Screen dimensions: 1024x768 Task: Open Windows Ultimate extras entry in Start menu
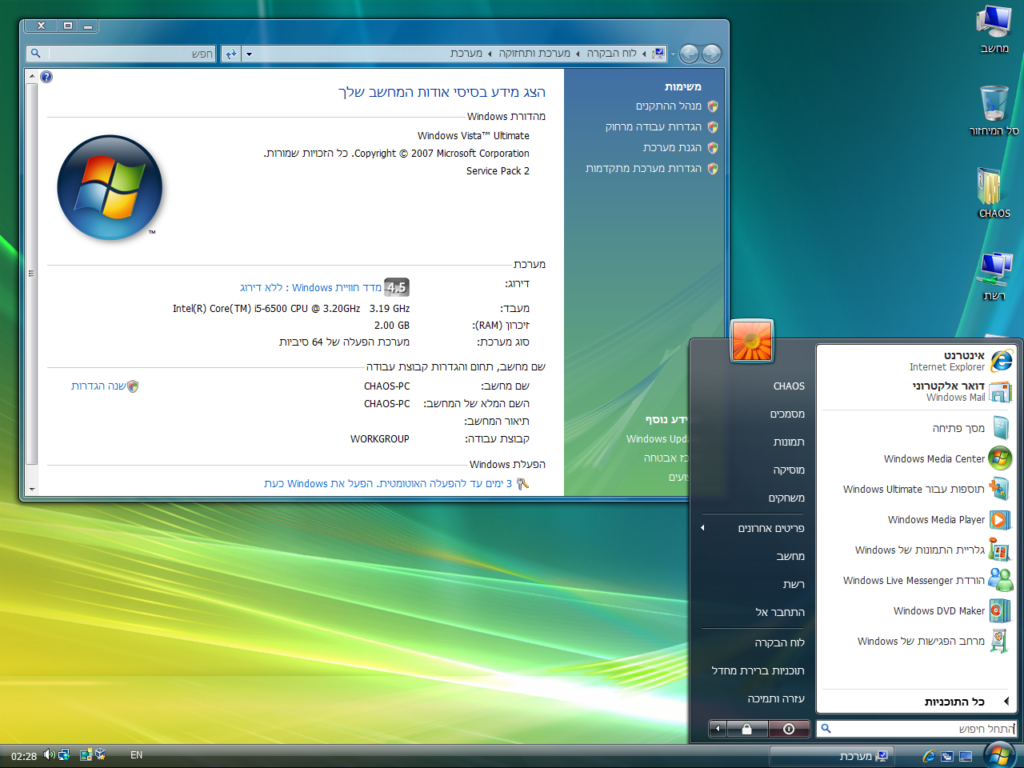click(916, 488)
